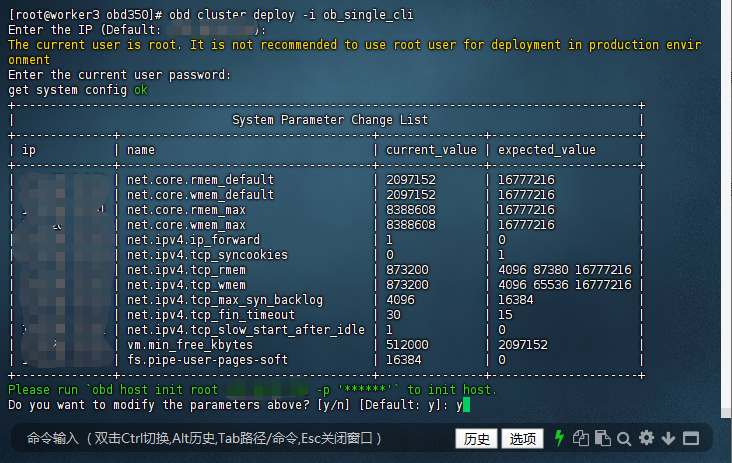
Task: Click the green lightning bolt icon
Action: click(559, 438)
